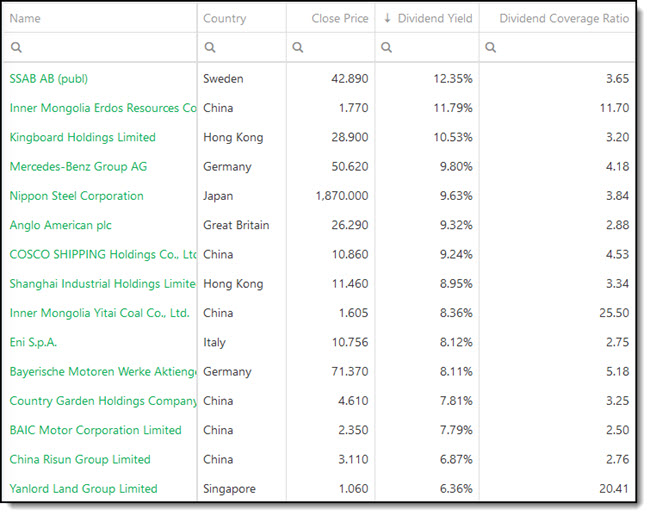
Task: Open Inner Mongolia Yitai Coal link
Action: [x=99, y=313]
